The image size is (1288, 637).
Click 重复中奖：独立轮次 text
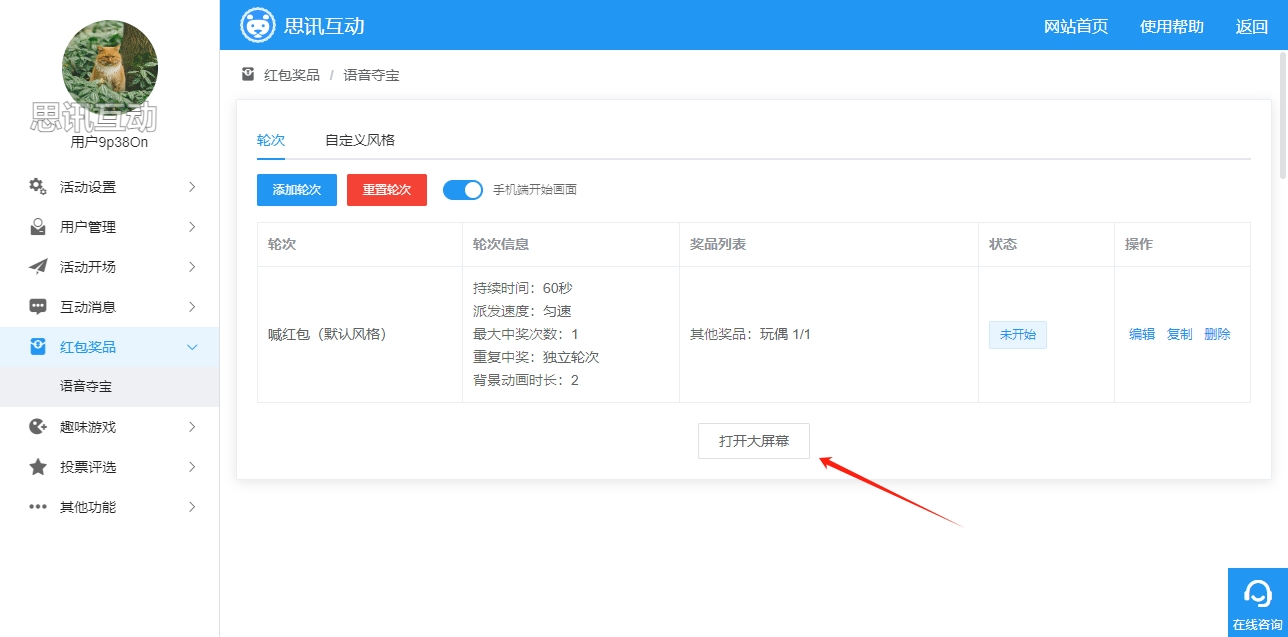tap(536, 358)
